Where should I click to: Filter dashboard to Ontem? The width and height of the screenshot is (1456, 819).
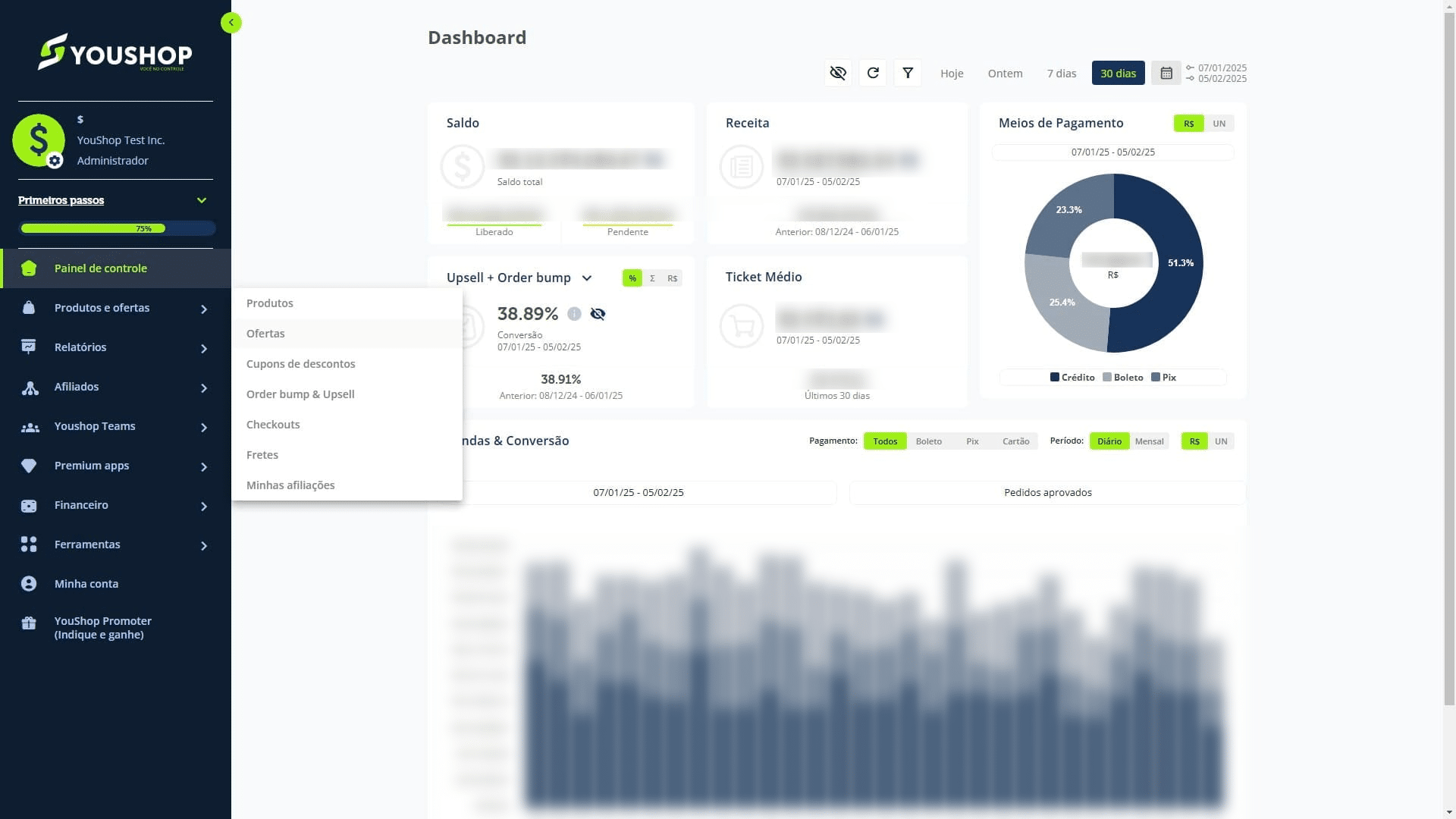point(1005,74)
